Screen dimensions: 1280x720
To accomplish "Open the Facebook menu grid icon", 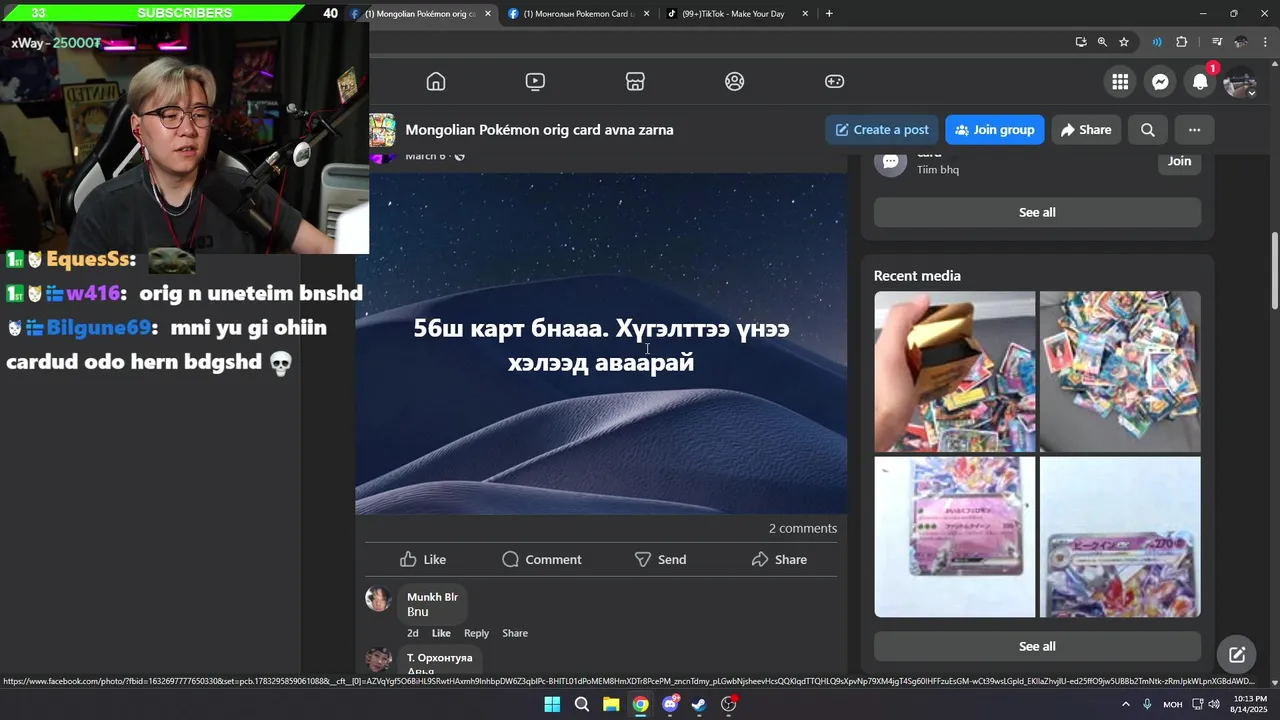I will [1120, 82].
